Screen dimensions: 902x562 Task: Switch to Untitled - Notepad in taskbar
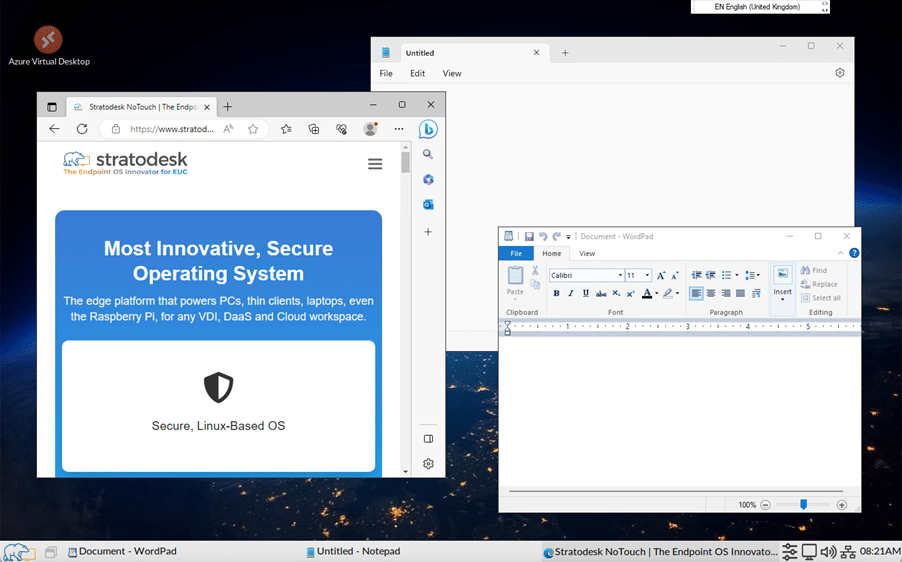353,552
